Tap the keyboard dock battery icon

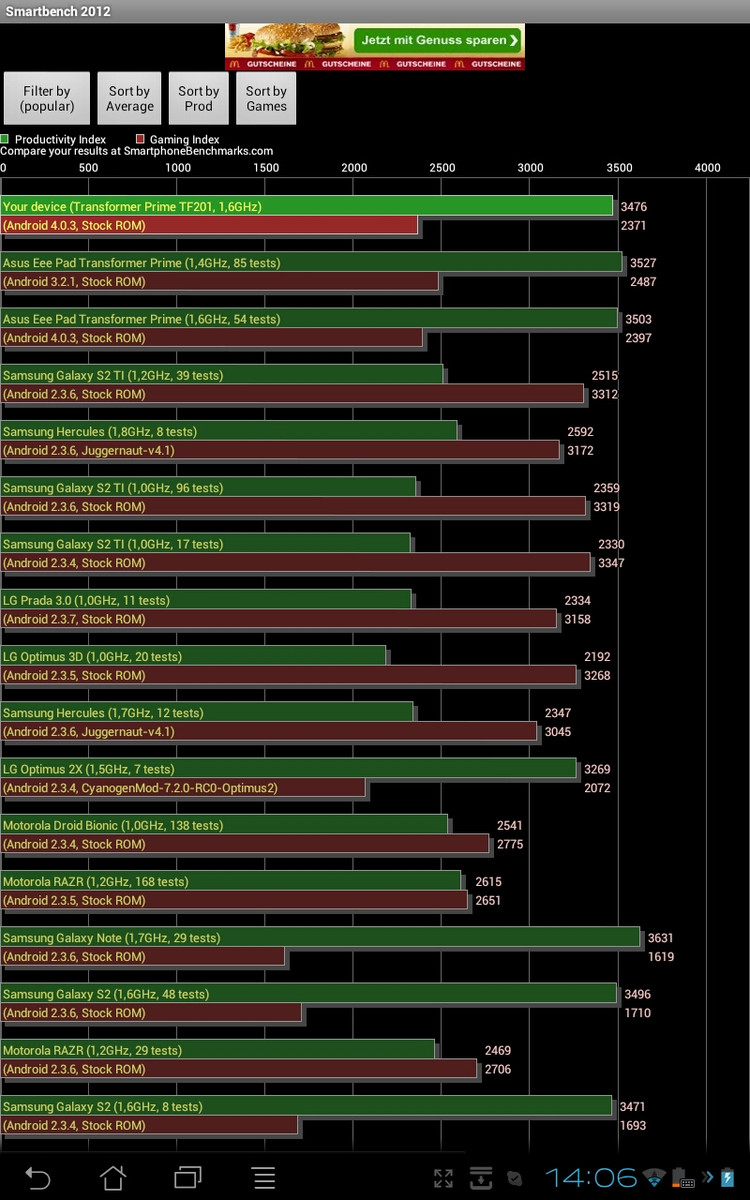click(x=683, y=1177)
